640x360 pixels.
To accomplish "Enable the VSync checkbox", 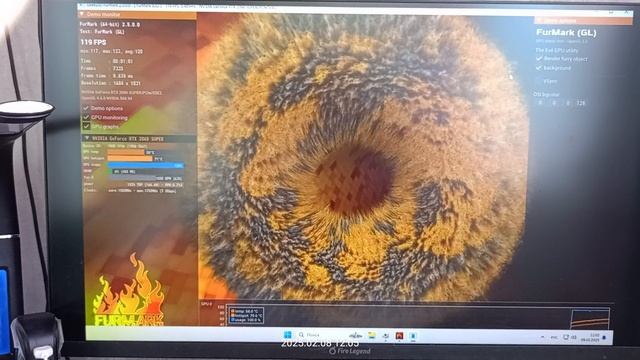I will (x=539, y=81).
